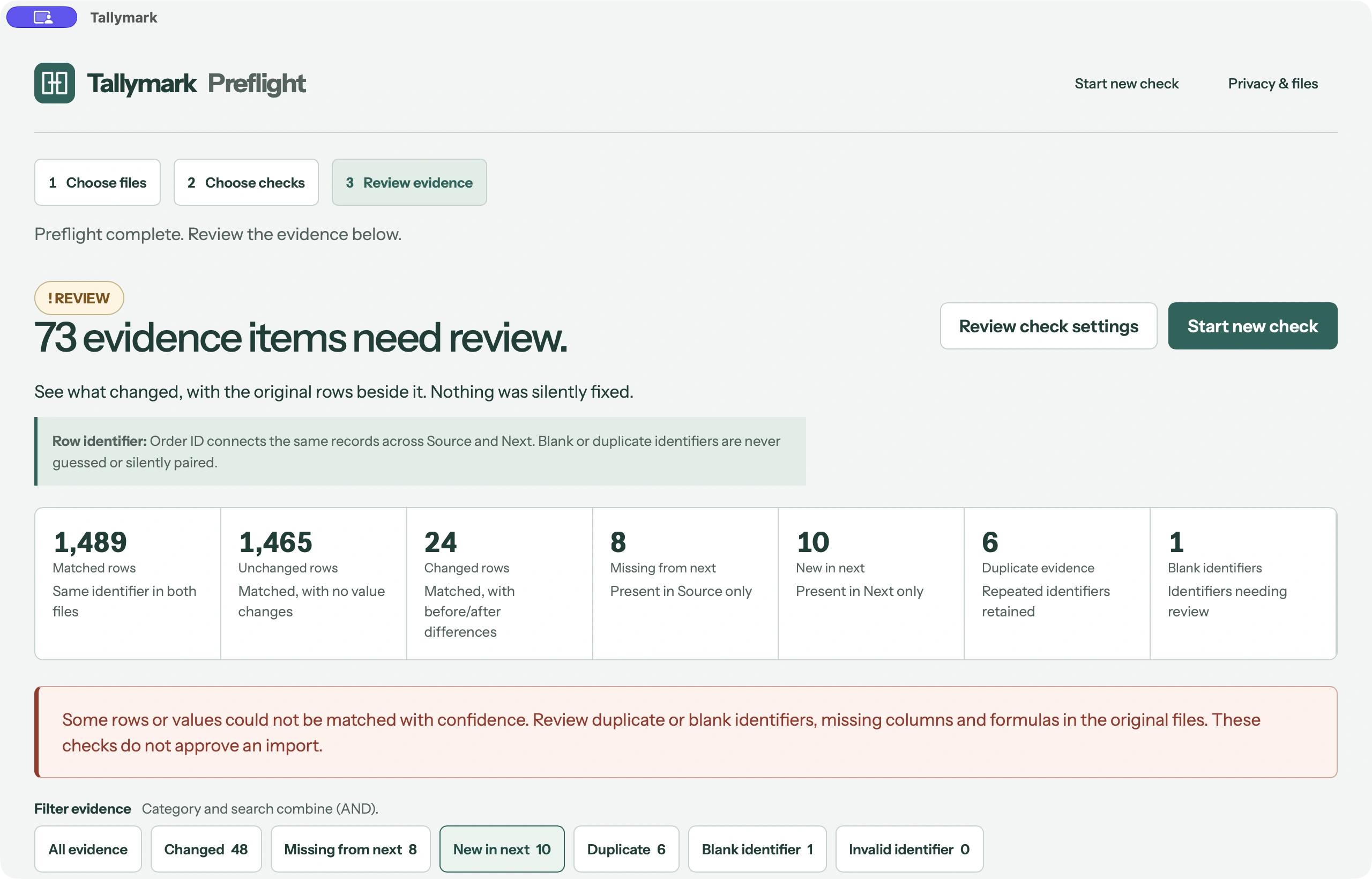Viewport: 1372px width, 879px height.
Task: Click the Tallymark logo icon
Action: [x=54, y=83]
